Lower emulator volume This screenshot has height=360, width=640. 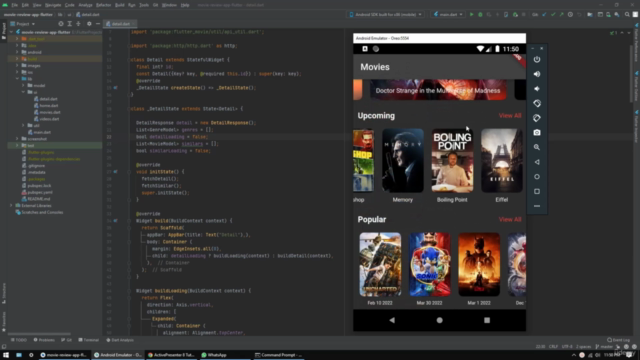(x=537, y=89)
